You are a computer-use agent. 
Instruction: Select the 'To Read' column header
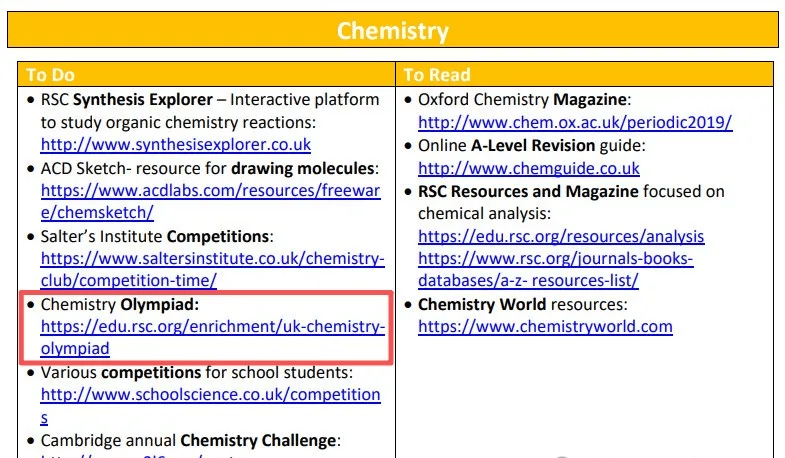click(436, 75)
